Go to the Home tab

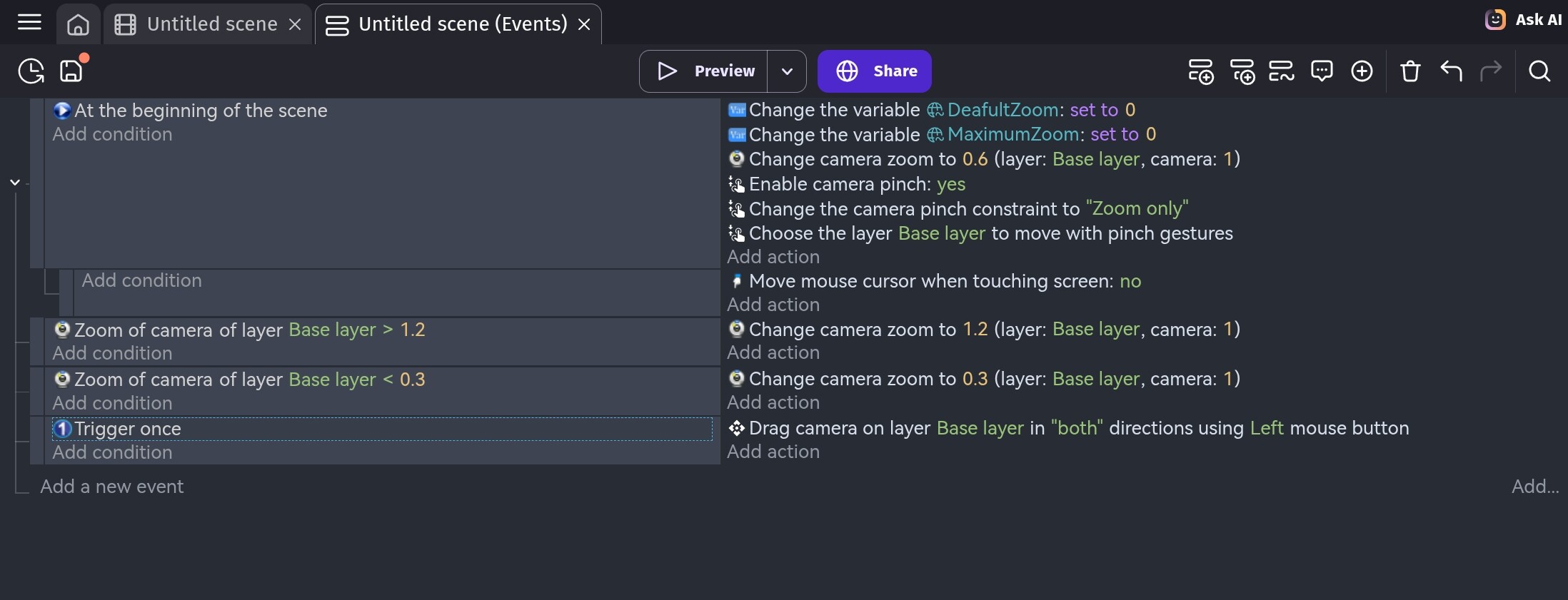[x=78, y=24]
